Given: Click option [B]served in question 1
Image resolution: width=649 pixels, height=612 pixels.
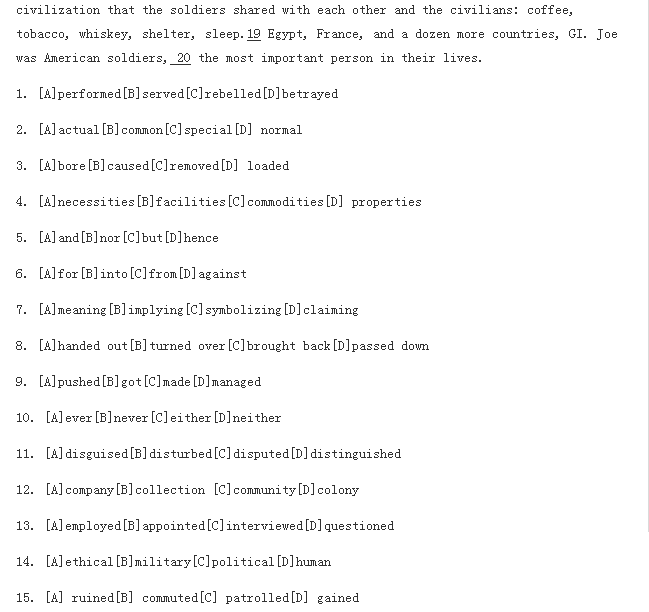Looking at the screenshot, I should (x=154, y=94).
